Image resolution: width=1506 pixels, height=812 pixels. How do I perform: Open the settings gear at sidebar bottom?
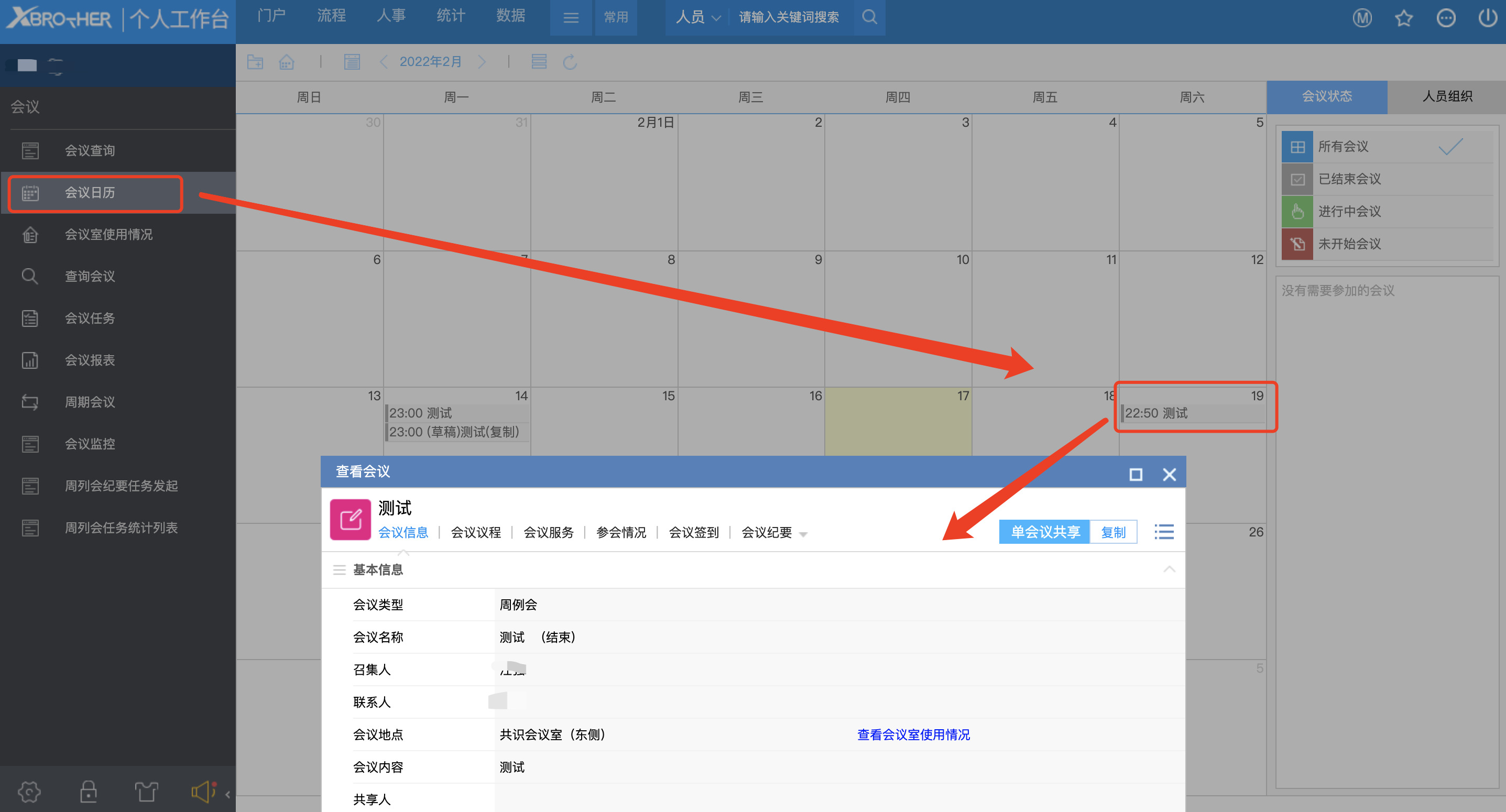(29, 792)
